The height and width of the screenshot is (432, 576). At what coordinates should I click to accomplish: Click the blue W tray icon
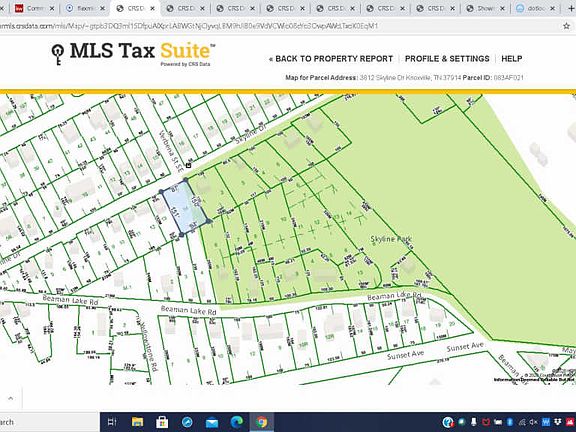pos(546,422)
